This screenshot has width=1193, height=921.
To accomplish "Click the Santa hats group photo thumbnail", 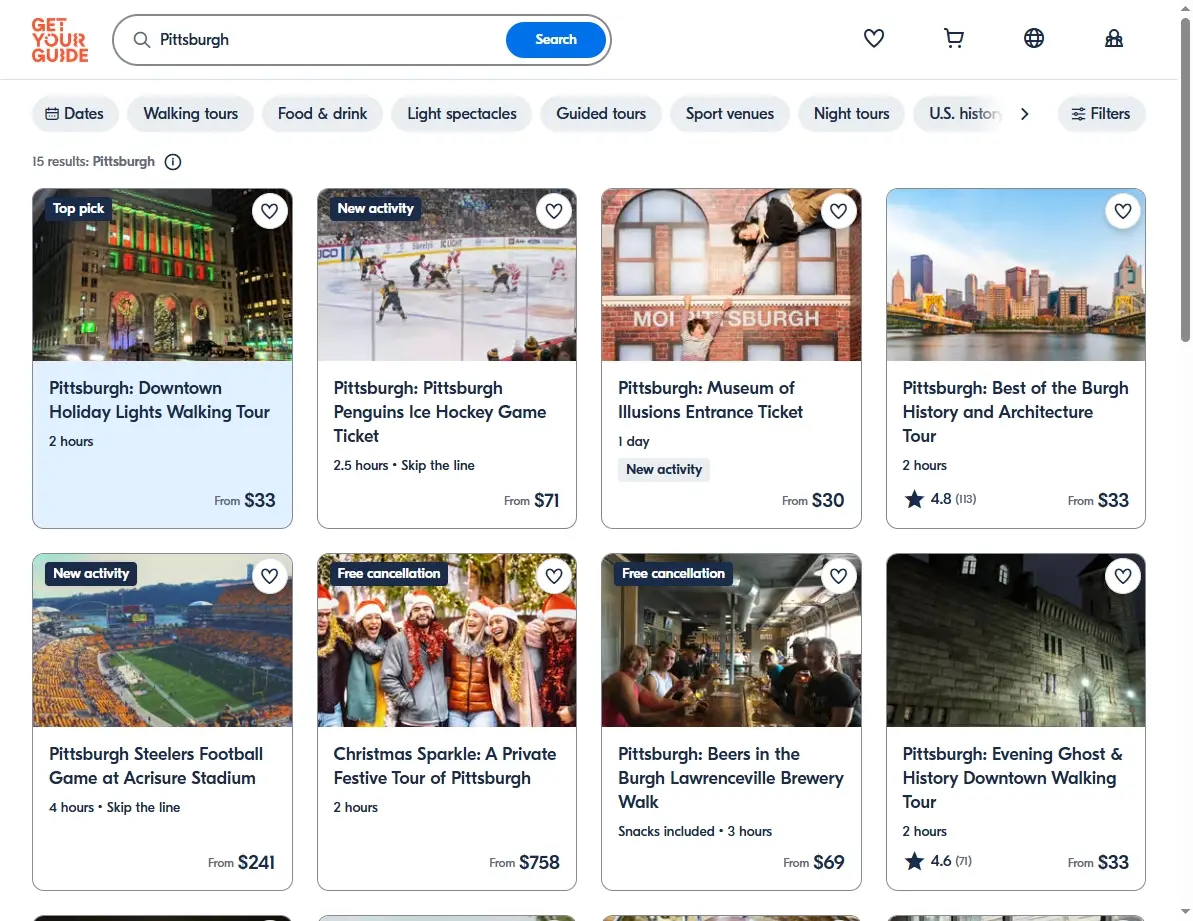I will pyautogui.click(x=447, y=640).
